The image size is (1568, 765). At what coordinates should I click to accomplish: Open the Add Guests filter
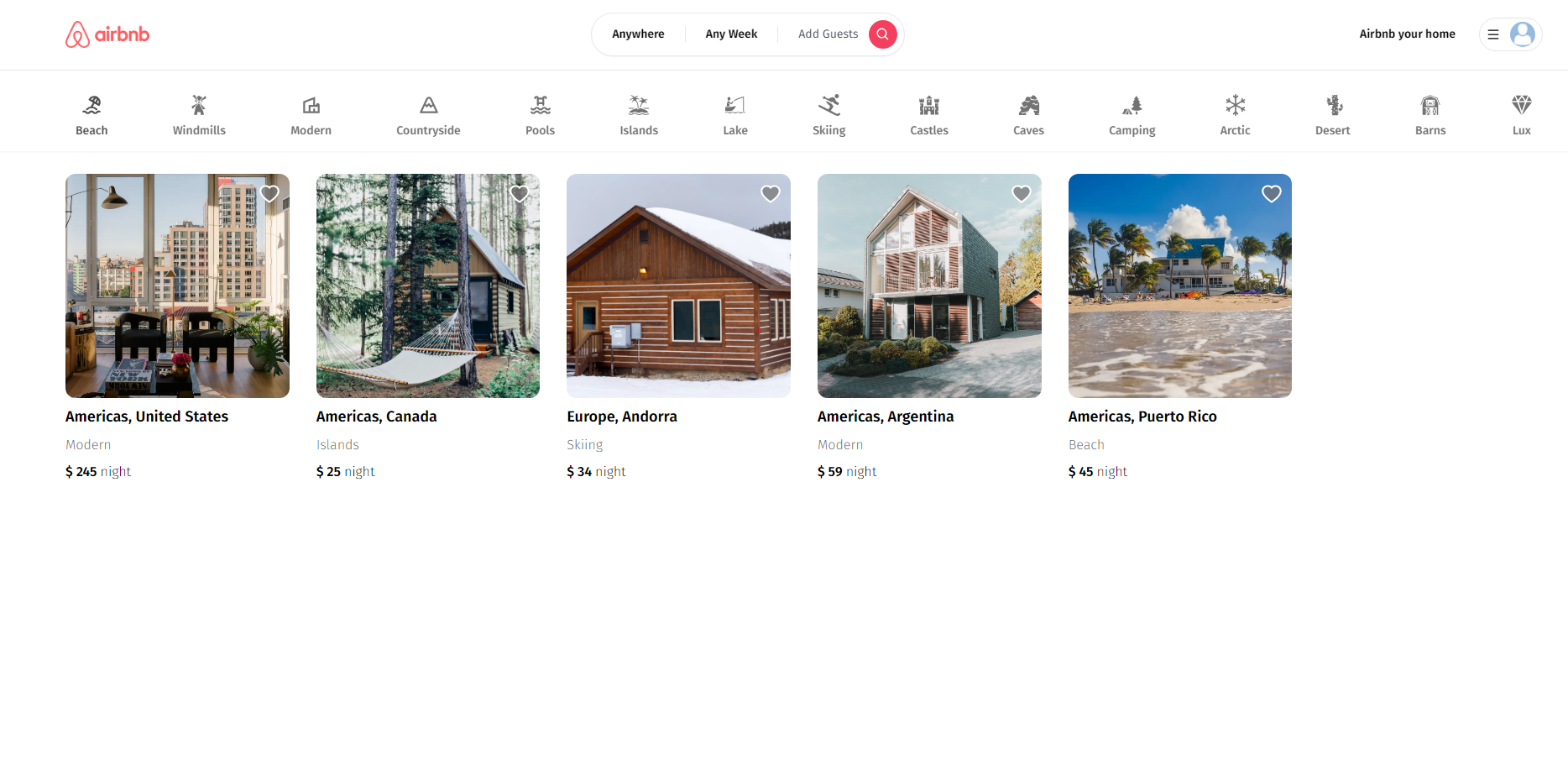[828, 34]
